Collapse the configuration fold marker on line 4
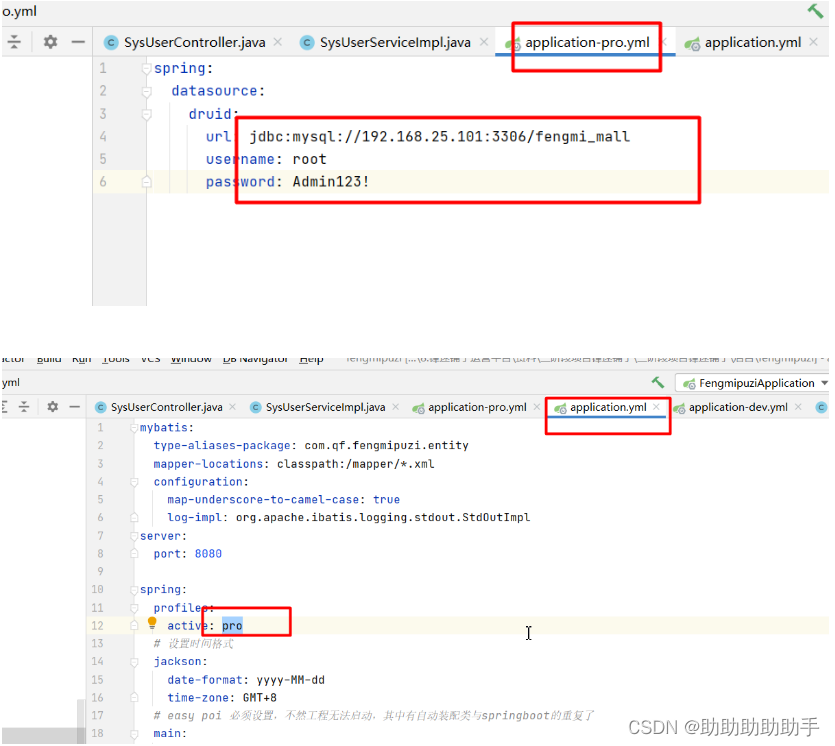The width and height of the screenshot is (835, 746). tap(134, 482)
